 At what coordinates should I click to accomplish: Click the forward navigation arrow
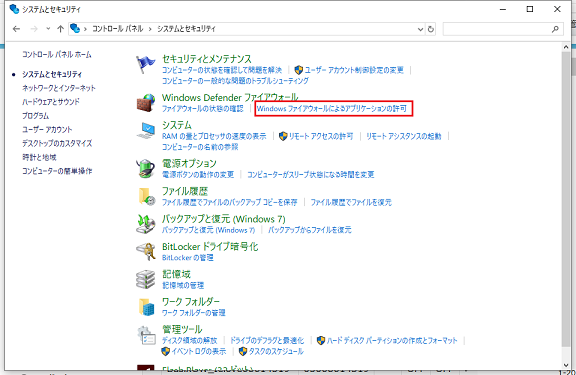pyautogui.click(x=34, y=29)
